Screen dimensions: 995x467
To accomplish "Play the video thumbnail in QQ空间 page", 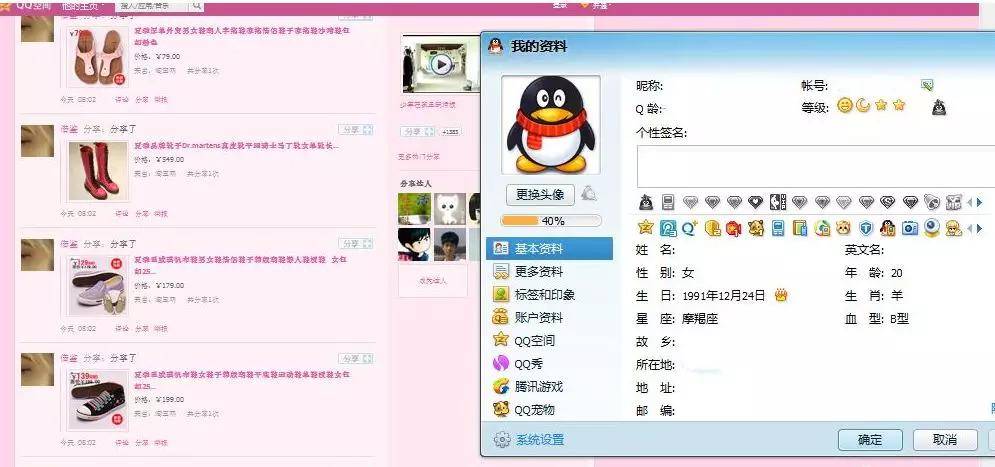I will [x=441, y=64].
